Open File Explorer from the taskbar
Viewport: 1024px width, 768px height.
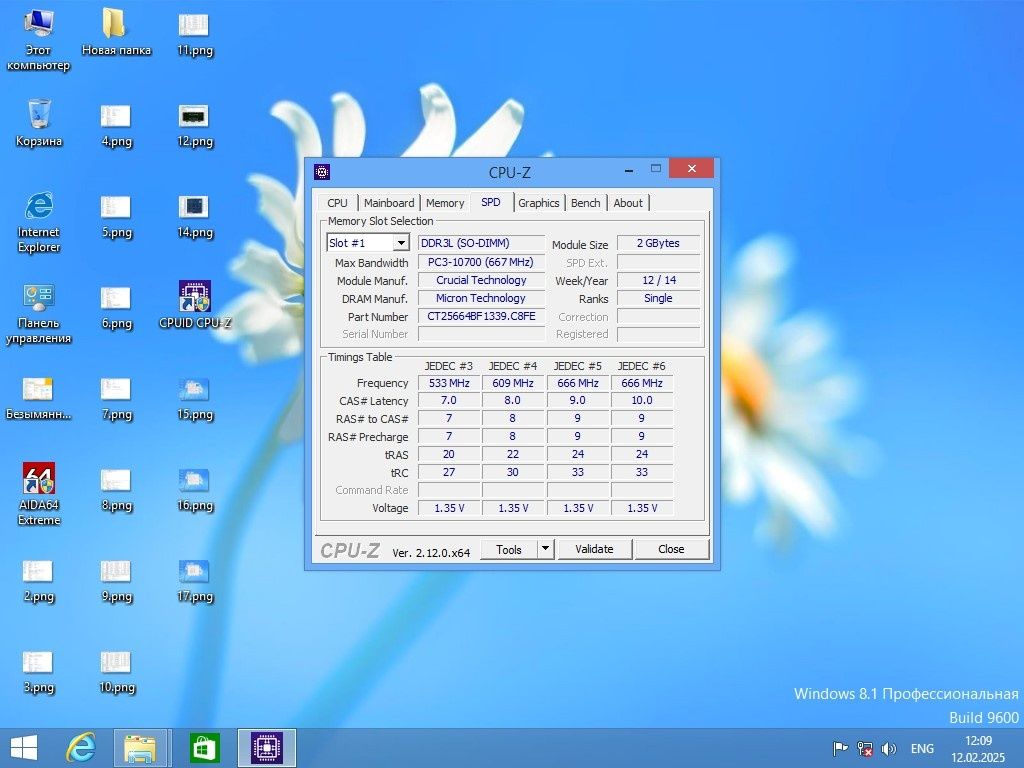(140, 748)
